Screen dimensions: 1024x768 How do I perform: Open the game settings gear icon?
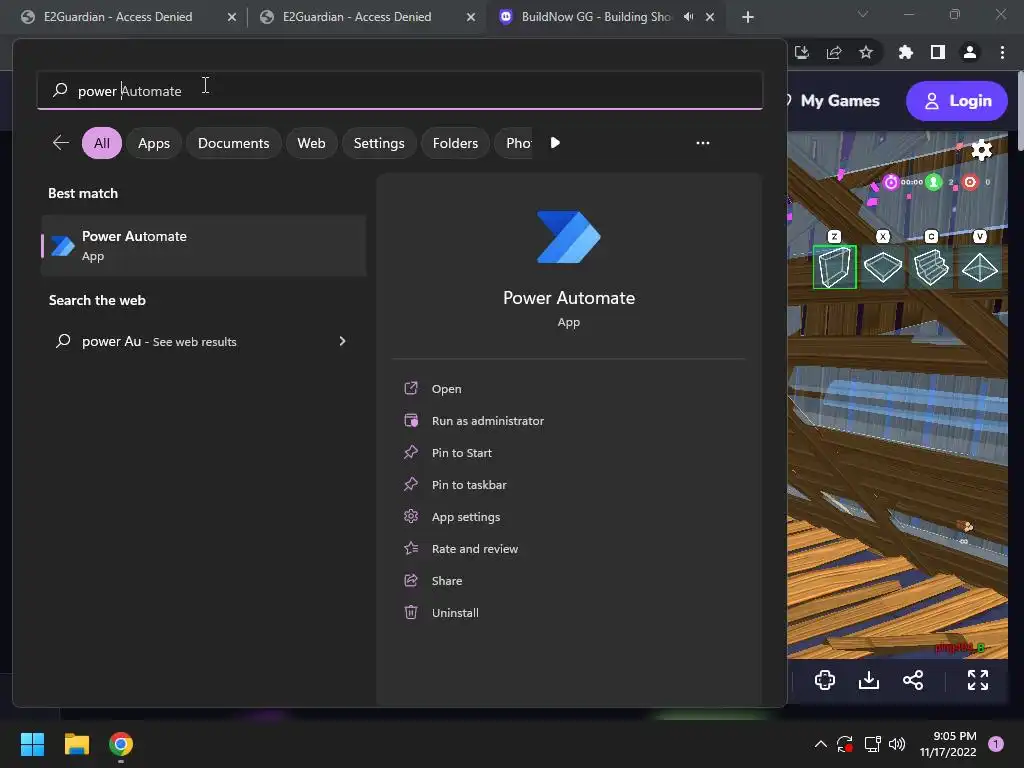(x=981, y=150)
